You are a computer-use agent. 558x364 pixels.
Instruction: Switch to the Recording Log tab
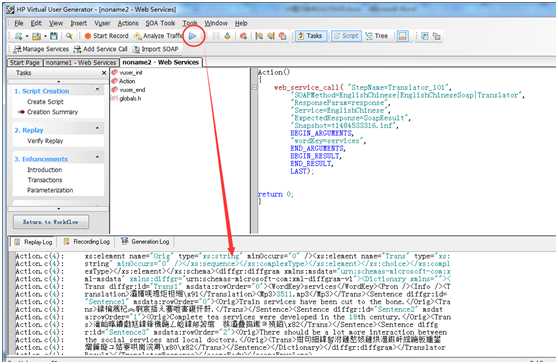[x=87, y=242]
